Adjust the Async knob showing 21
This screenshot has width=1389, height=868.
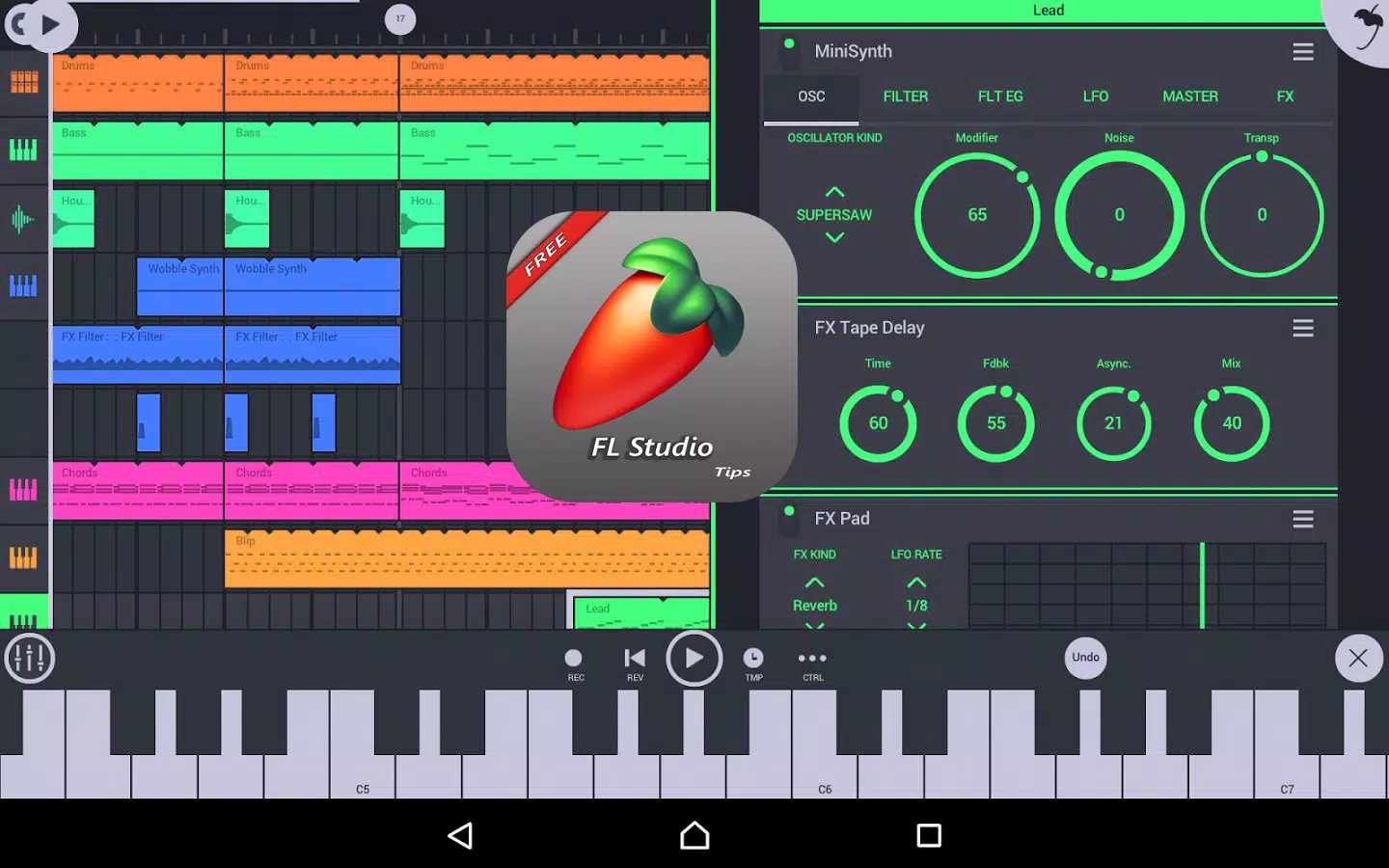(x=1114, y=423)
